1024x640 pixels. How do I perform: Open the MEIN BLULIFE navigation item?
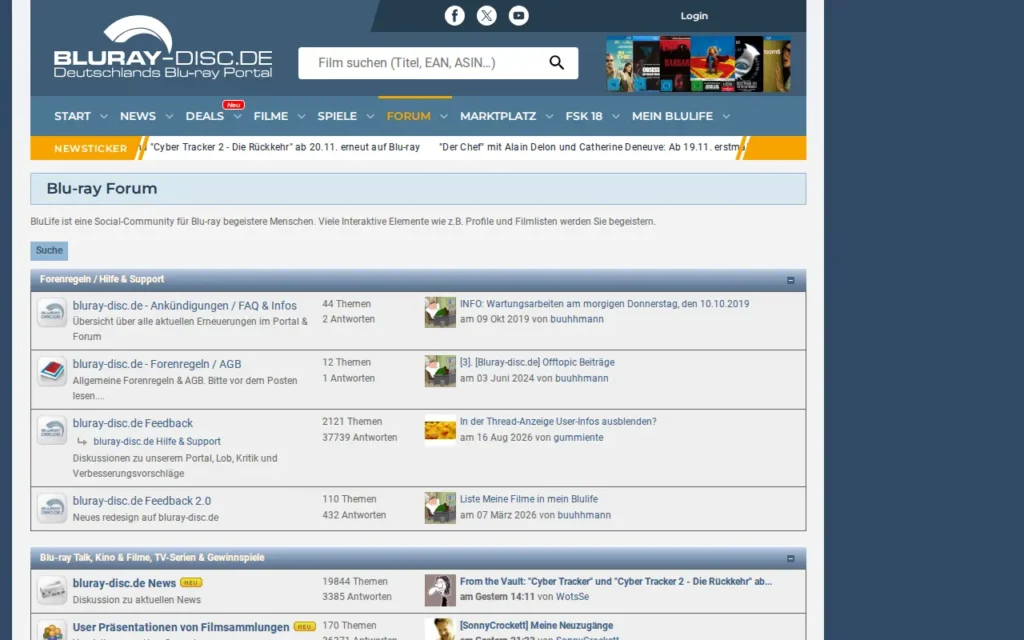pyautogui.click(x=672, y=116)
